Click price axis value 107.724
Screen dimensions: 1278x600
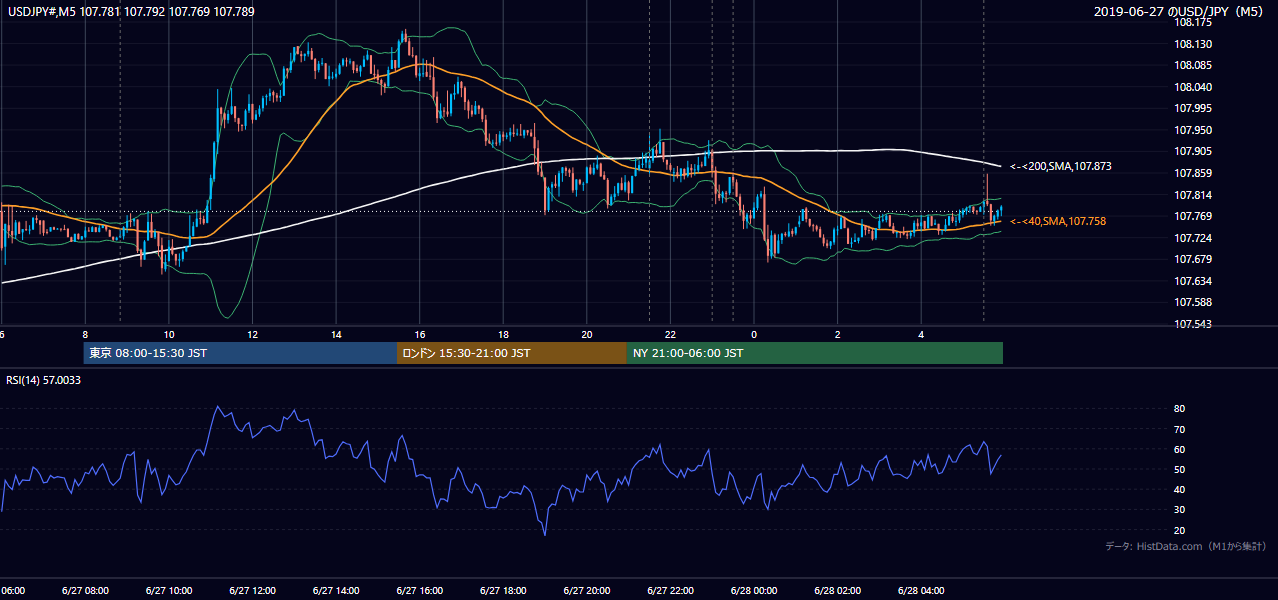(1192, 238)
